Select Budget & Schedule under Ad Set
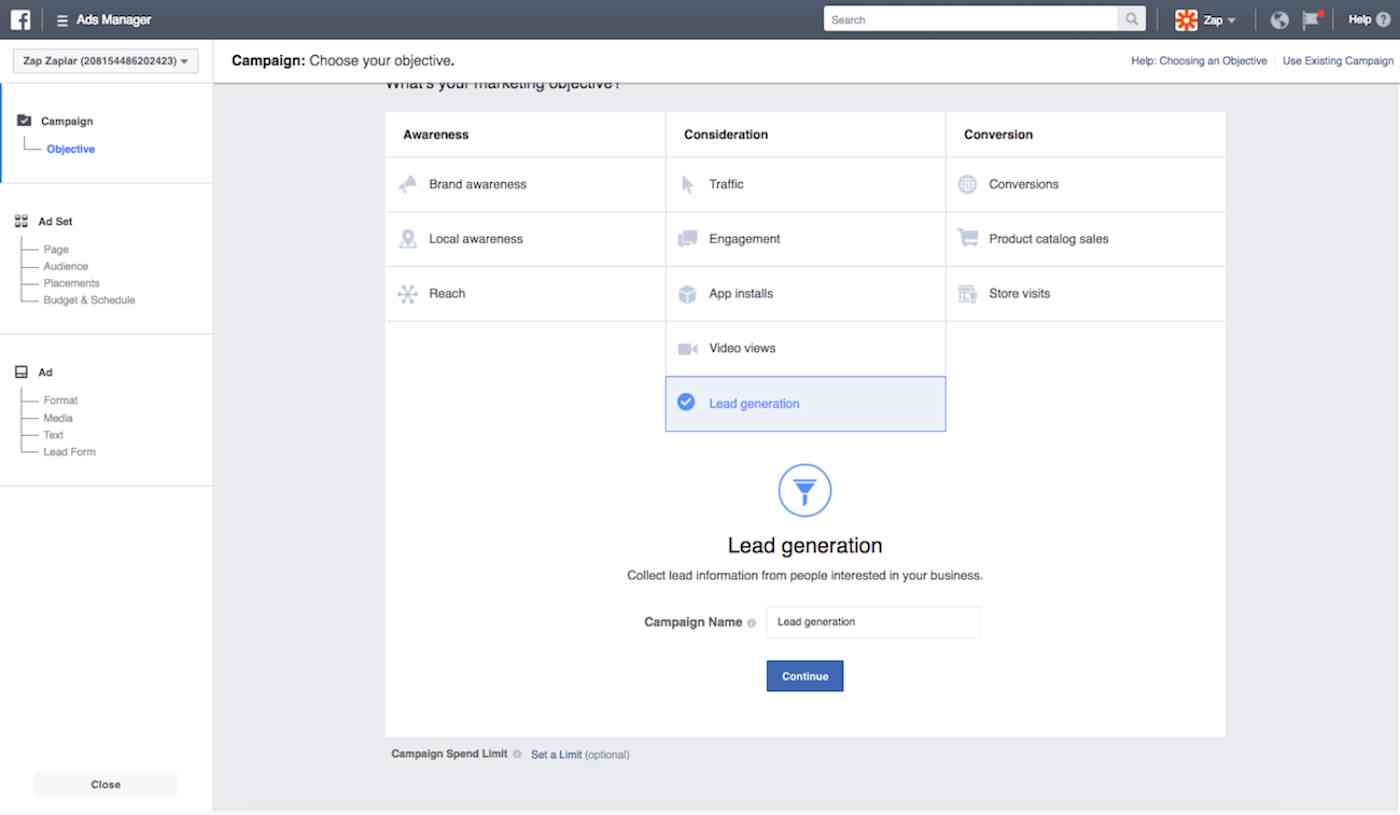1400x815 pixels. point(89,300)
